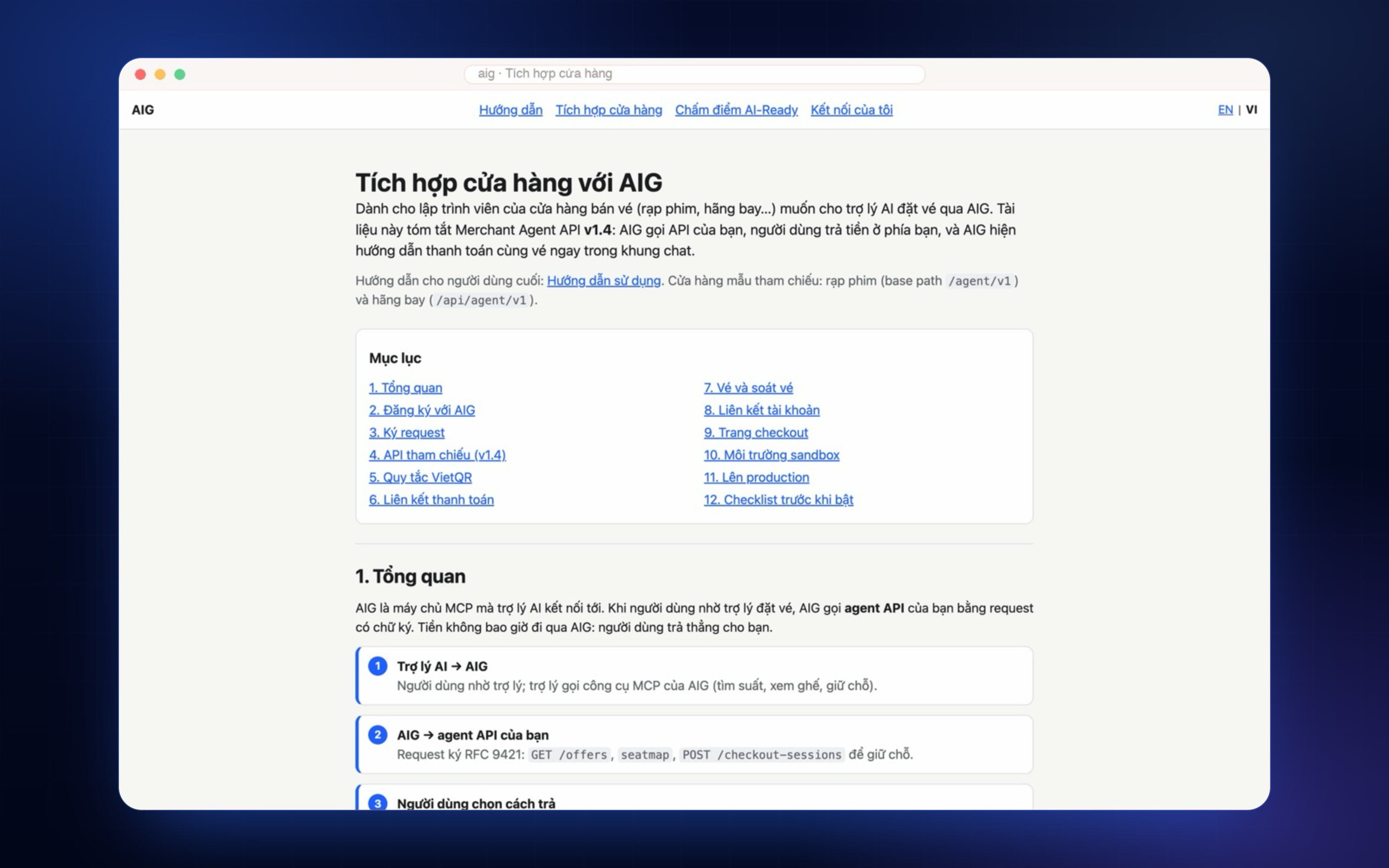Jump to 7. Vé và soát vé

(x=748, y=388)
